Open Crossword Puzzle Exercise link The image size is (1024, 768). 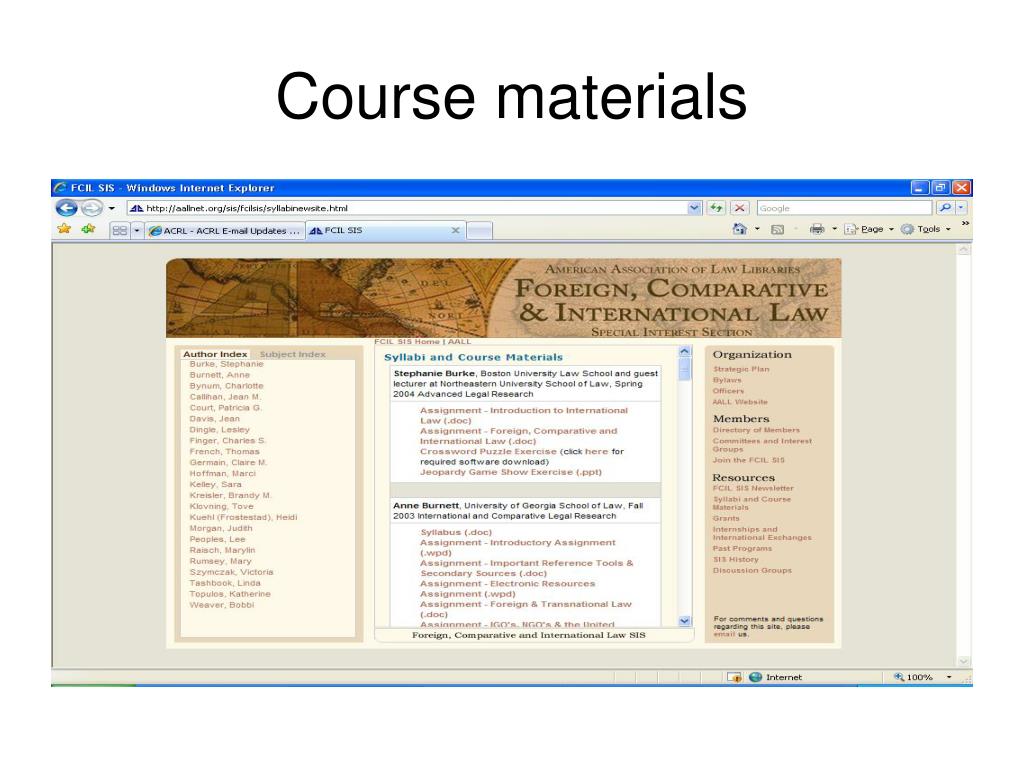pos(488,451)
